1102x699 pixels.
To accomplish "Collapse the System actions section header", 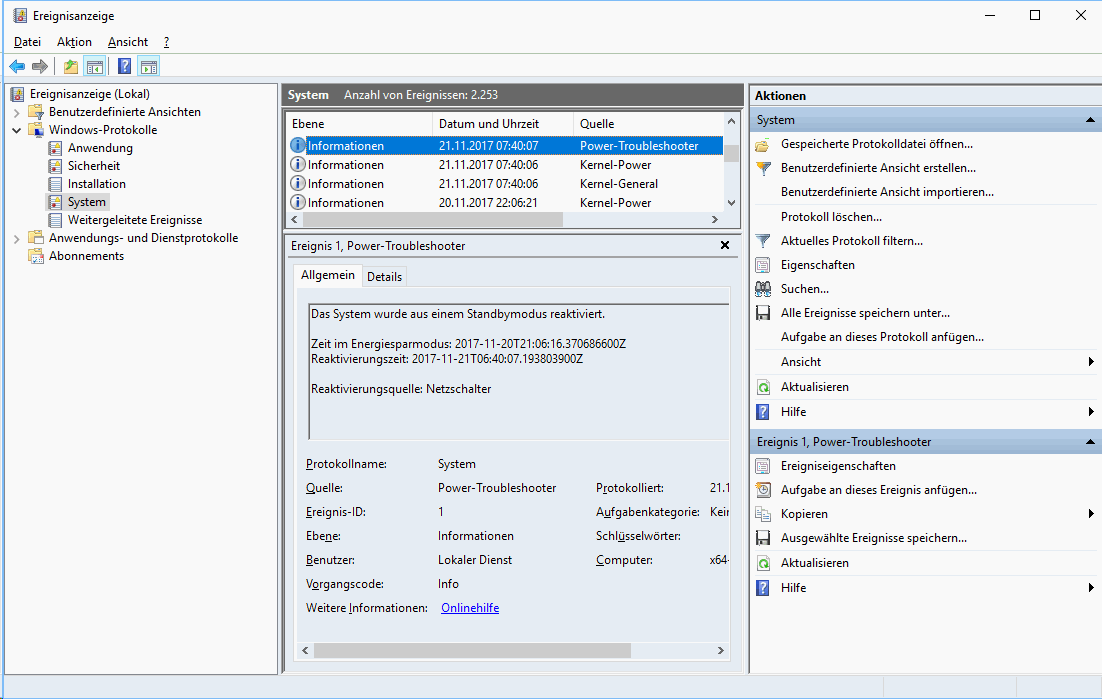I will [x=1090, y=120].
